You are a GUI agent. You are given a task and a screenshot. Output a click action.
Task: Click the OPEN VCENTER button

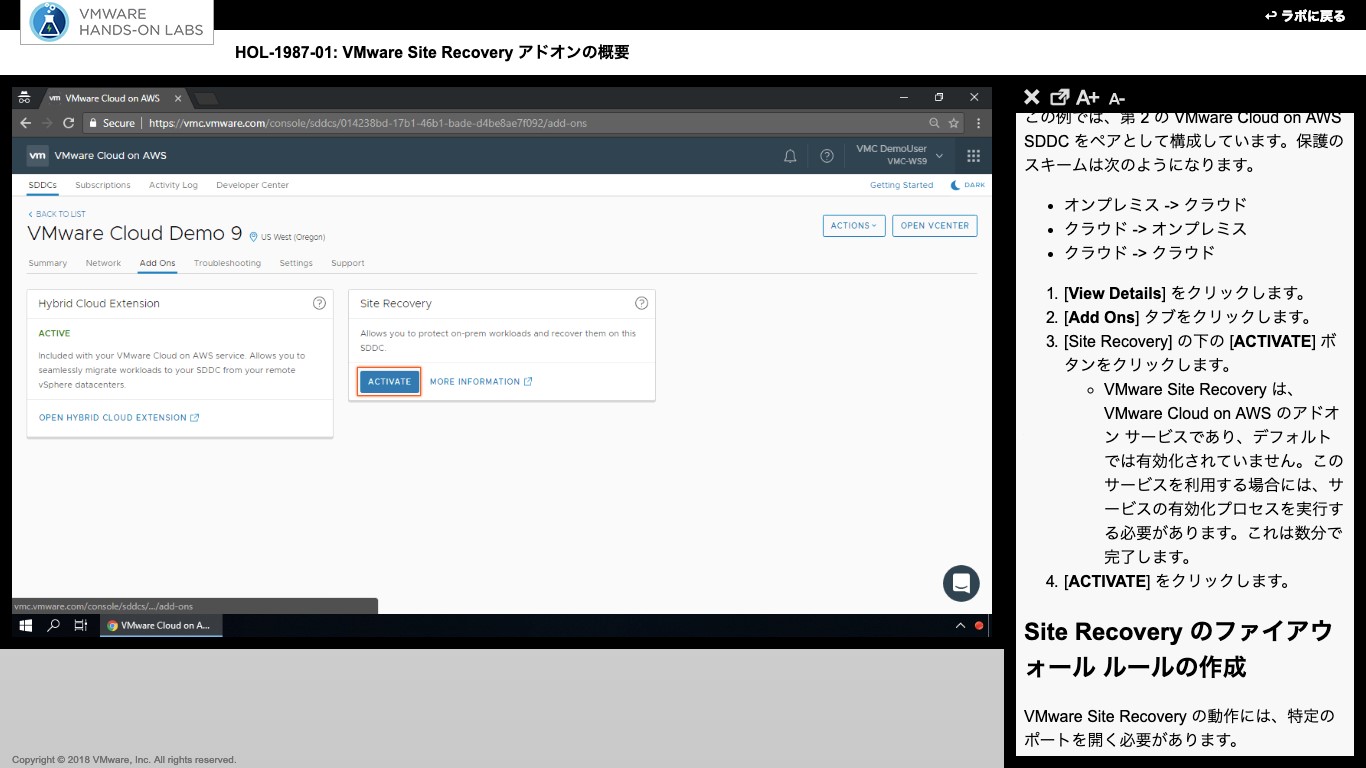[x=935, y=226]
